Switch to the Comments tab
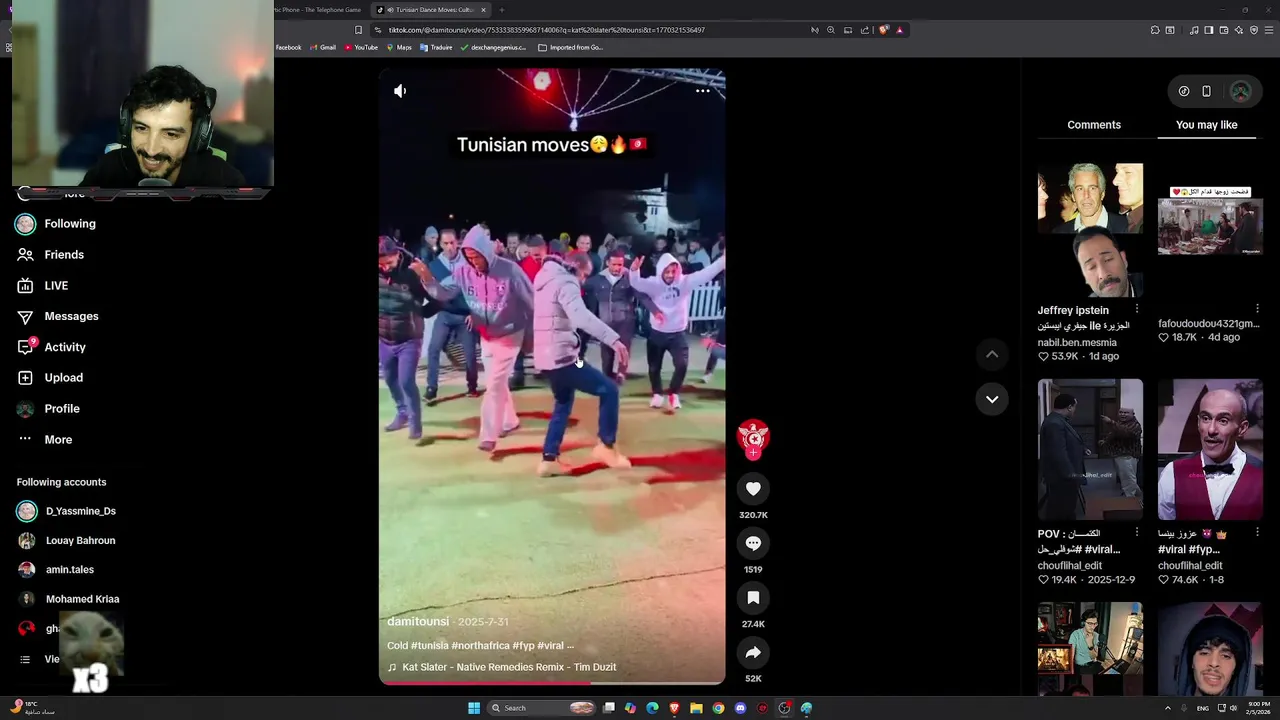 coord(1094,125)
